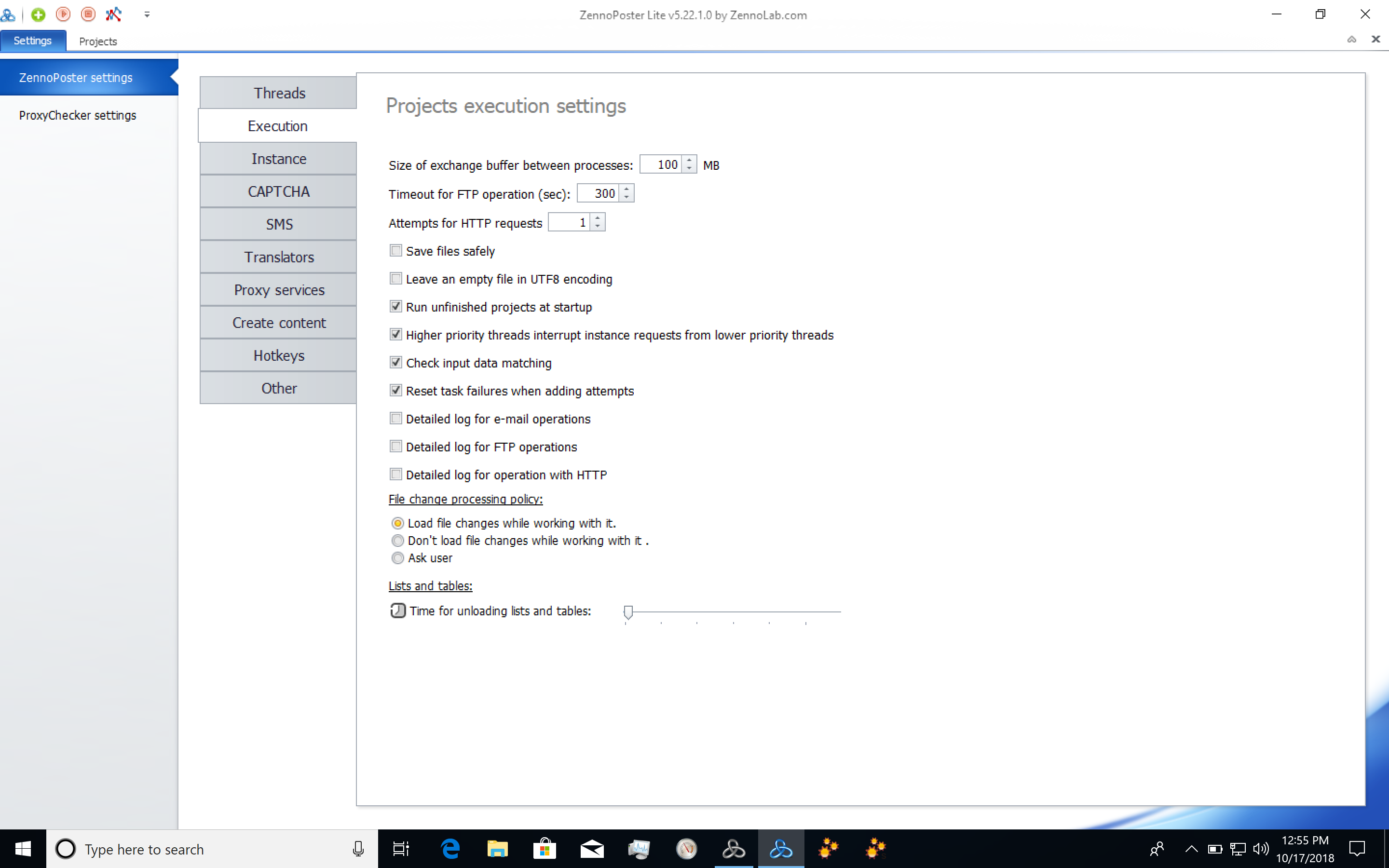Open the CAPTCHA settings section

pos(278,191)
